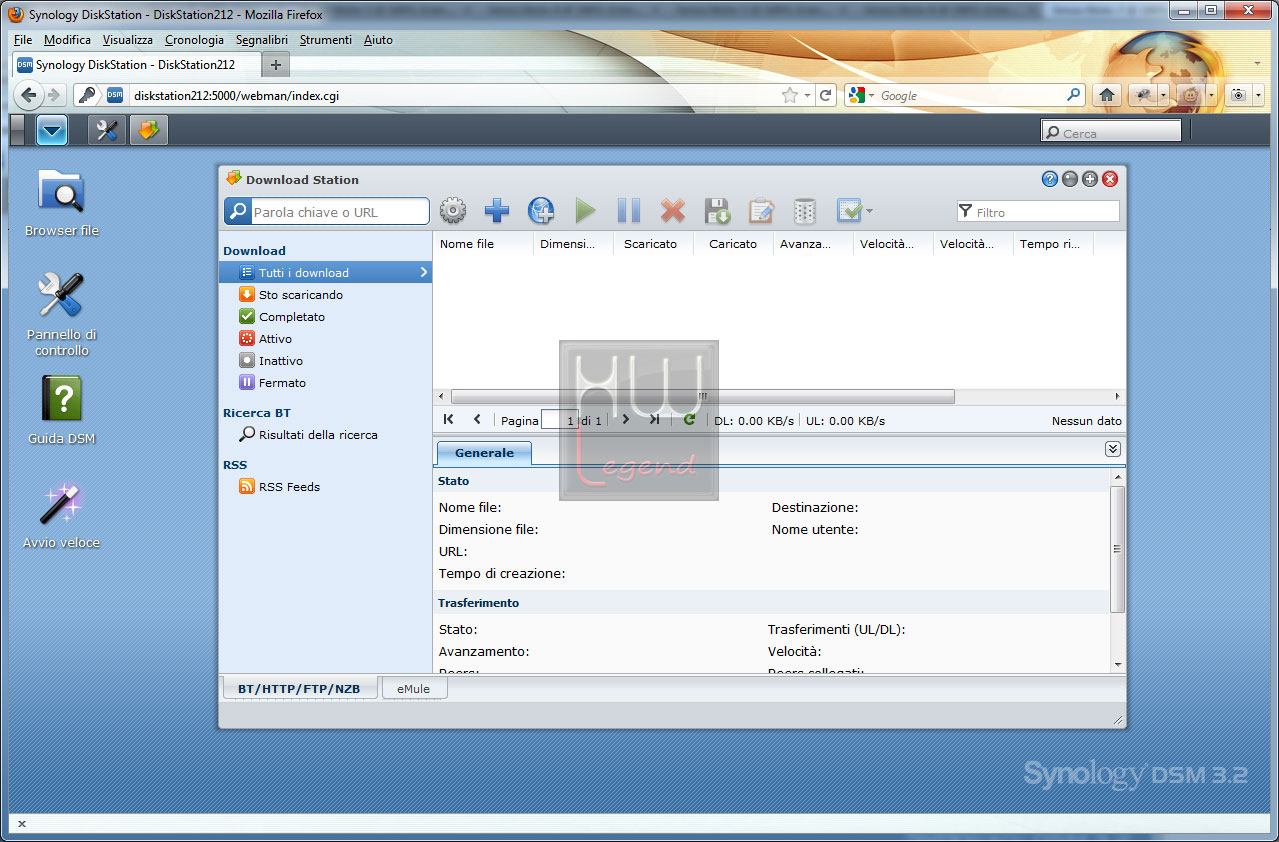Refresh the download list
The width and height of the screenshot is (1279, 842).
(x=689, y=420)
